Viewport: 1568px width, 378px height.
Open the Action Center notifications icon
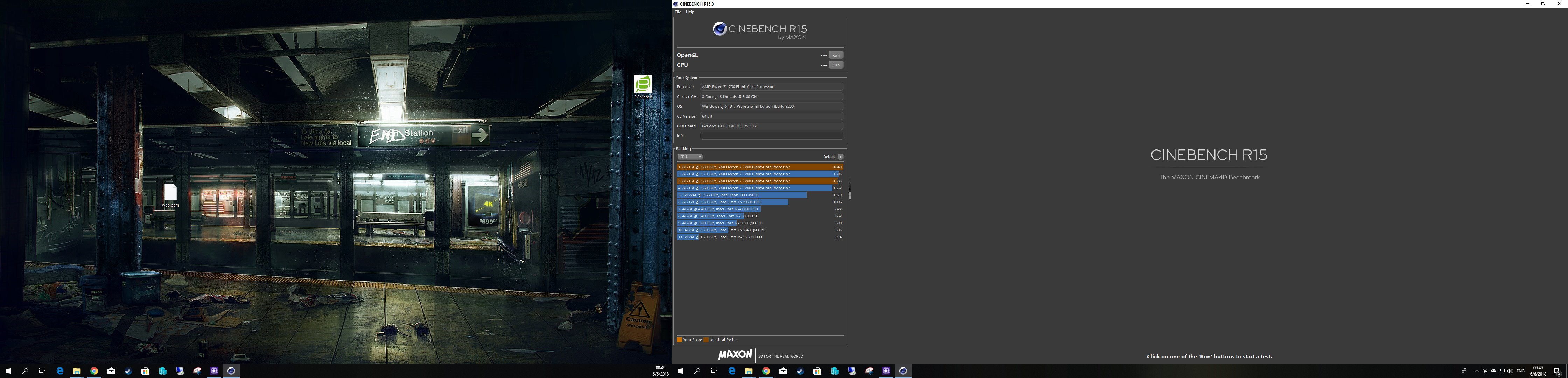pyautogui.click(x=1557, y=371)
